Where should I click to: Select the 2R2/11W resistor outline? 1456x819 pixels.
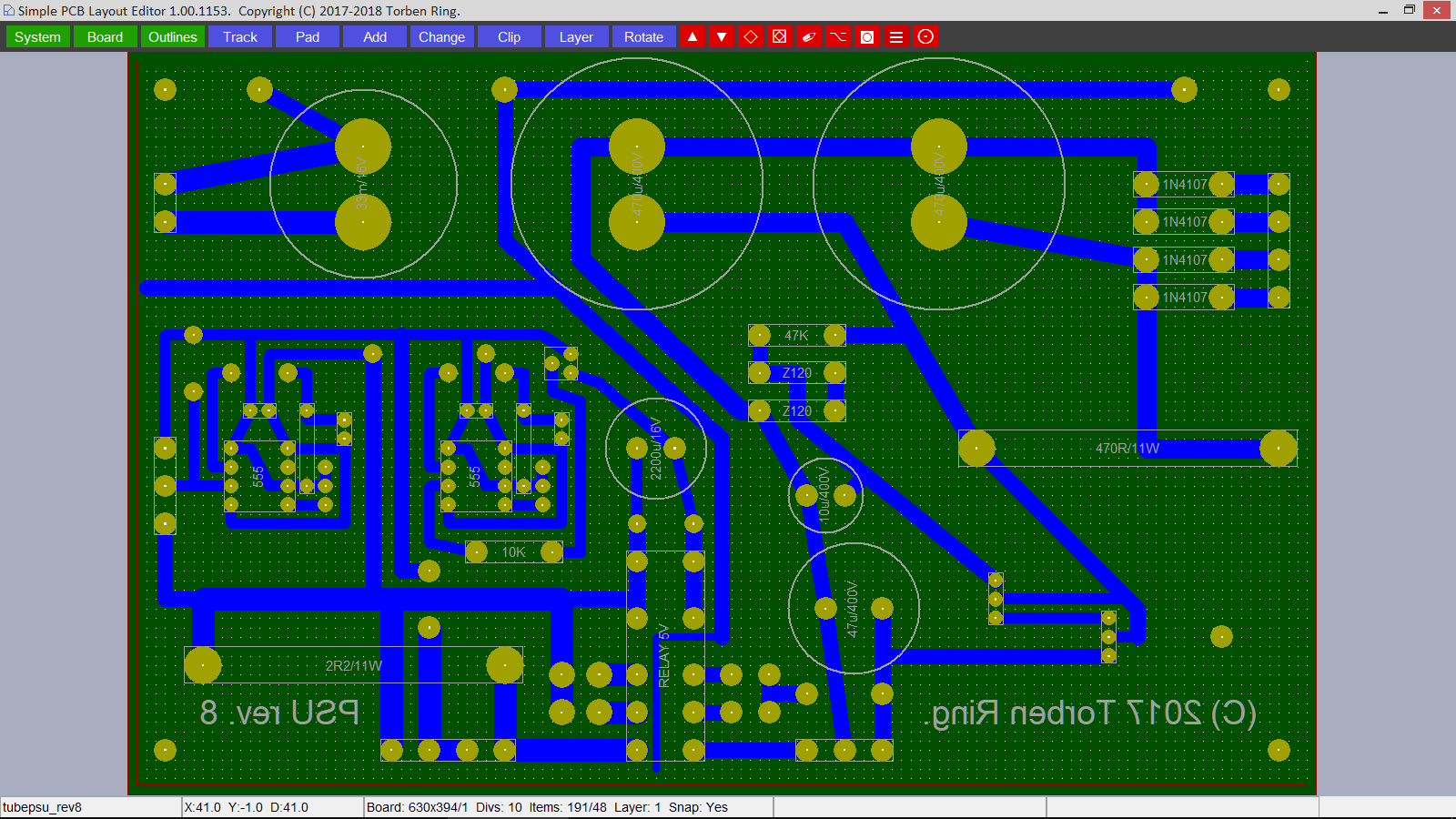pyautogui.click(x=353, y=665)
